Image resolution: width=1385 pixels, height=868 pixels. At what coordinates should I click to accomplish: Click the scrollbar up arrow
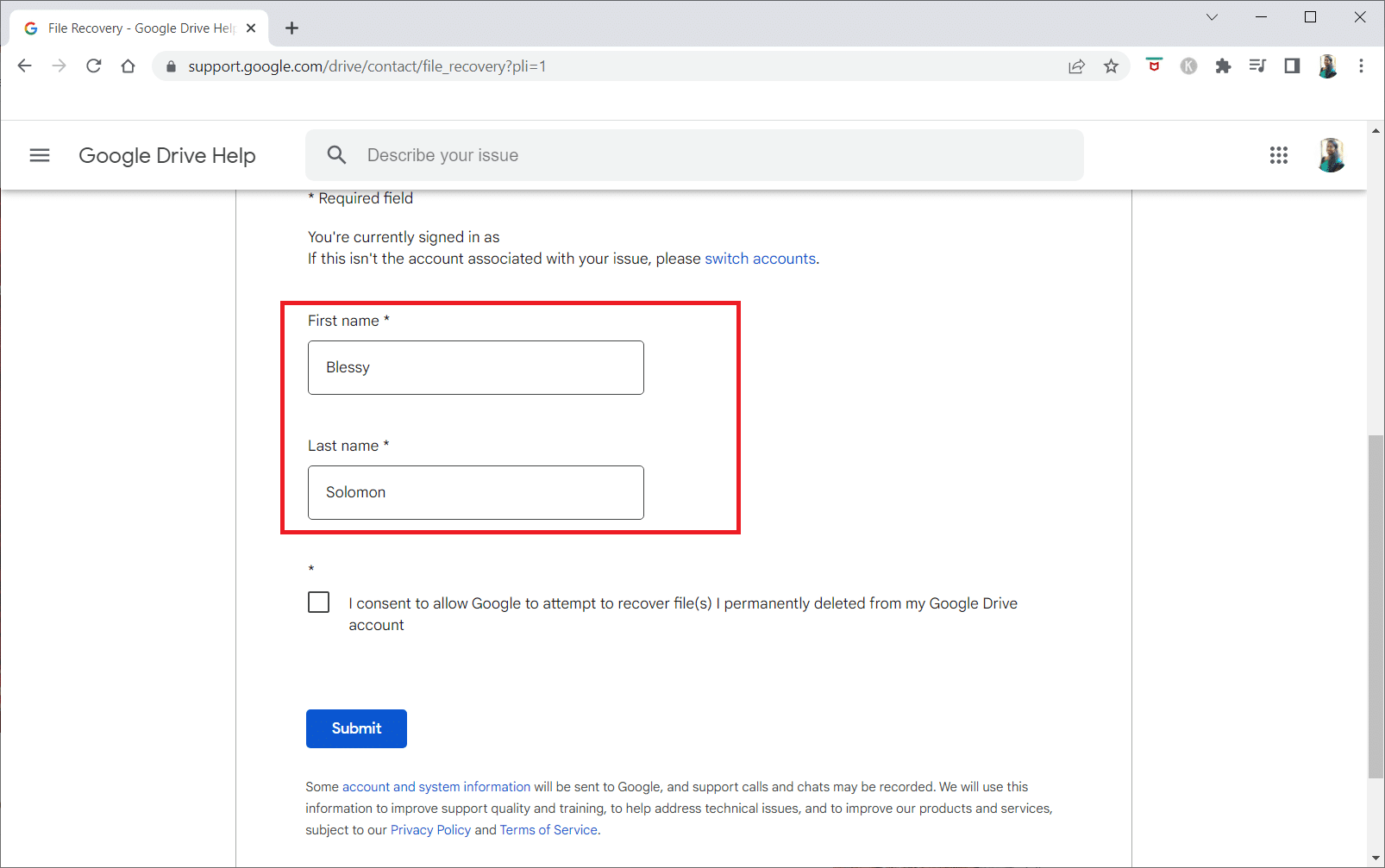1376,131
